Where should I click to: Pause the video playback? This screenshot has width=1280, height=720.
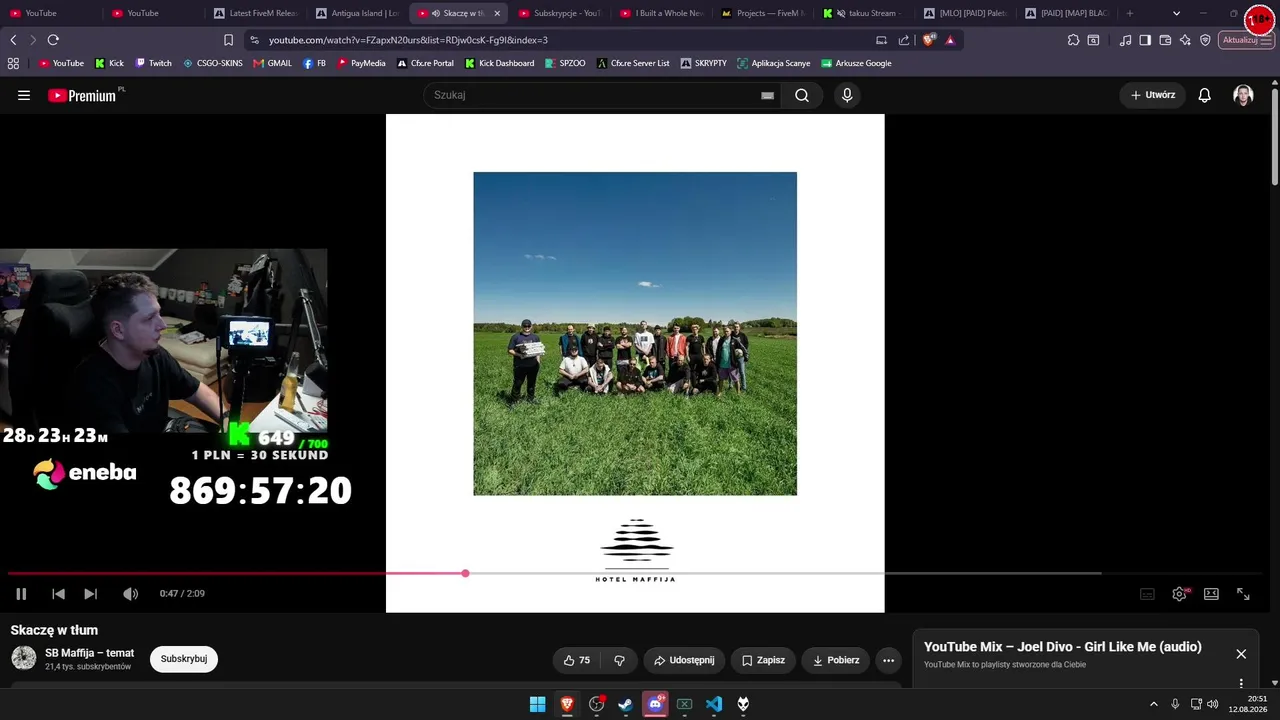(21, 594)
